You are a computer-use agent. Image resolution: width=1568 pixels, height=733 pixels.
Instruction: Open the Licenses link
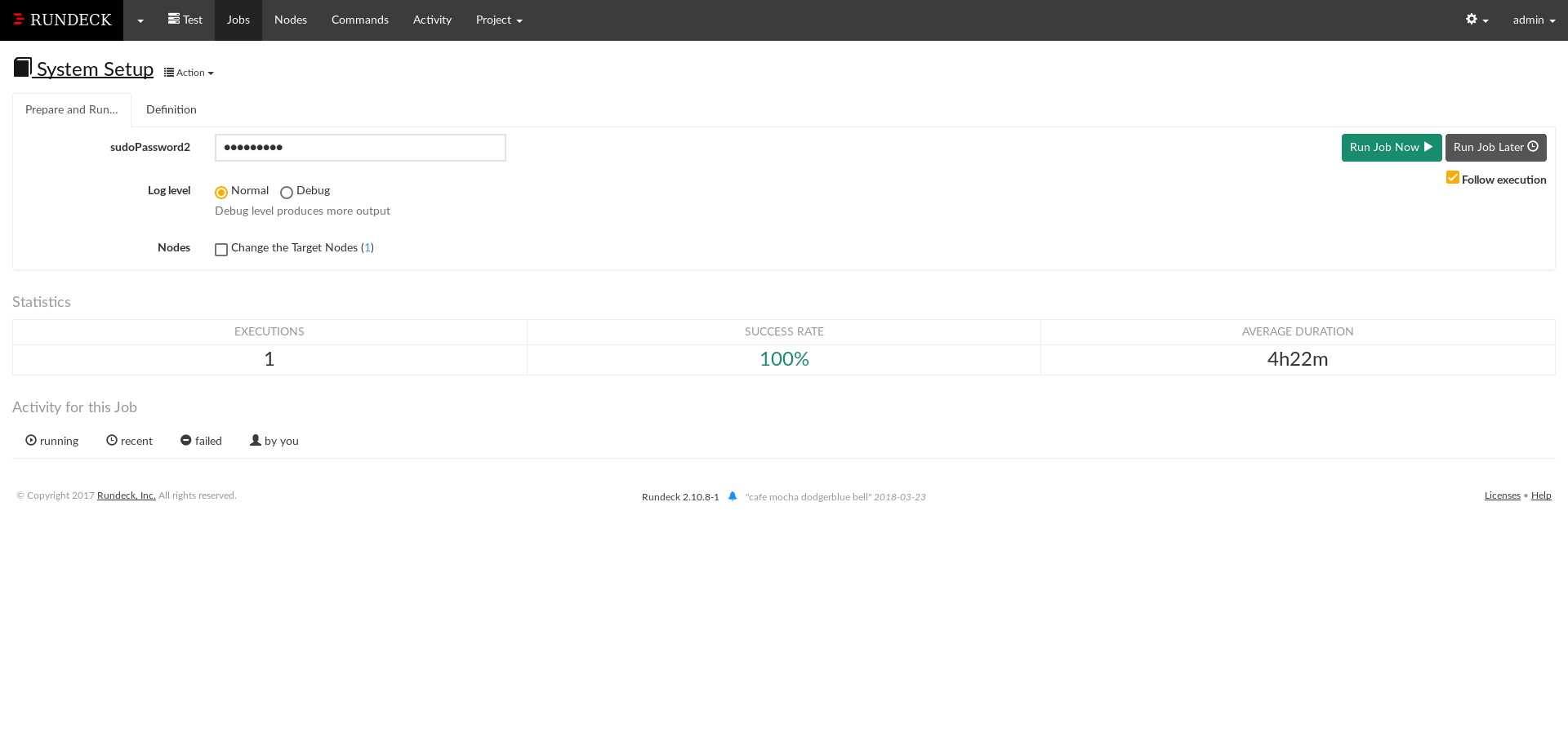tap(1503, 495)
